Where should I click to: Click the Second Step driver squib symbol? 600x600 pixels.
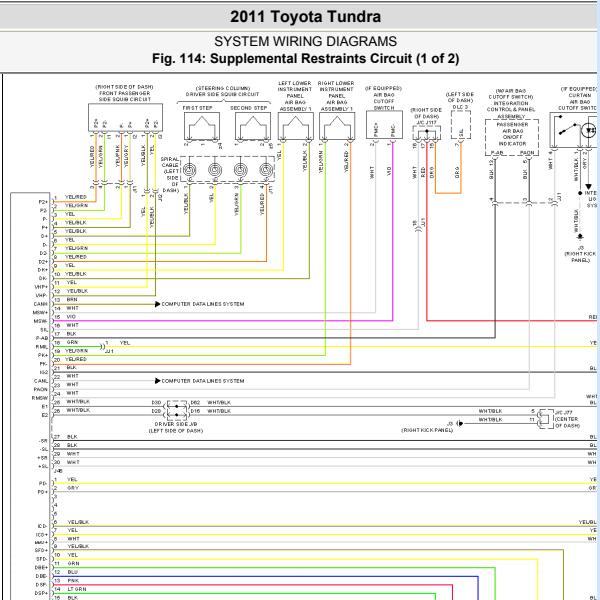point(253,127)
